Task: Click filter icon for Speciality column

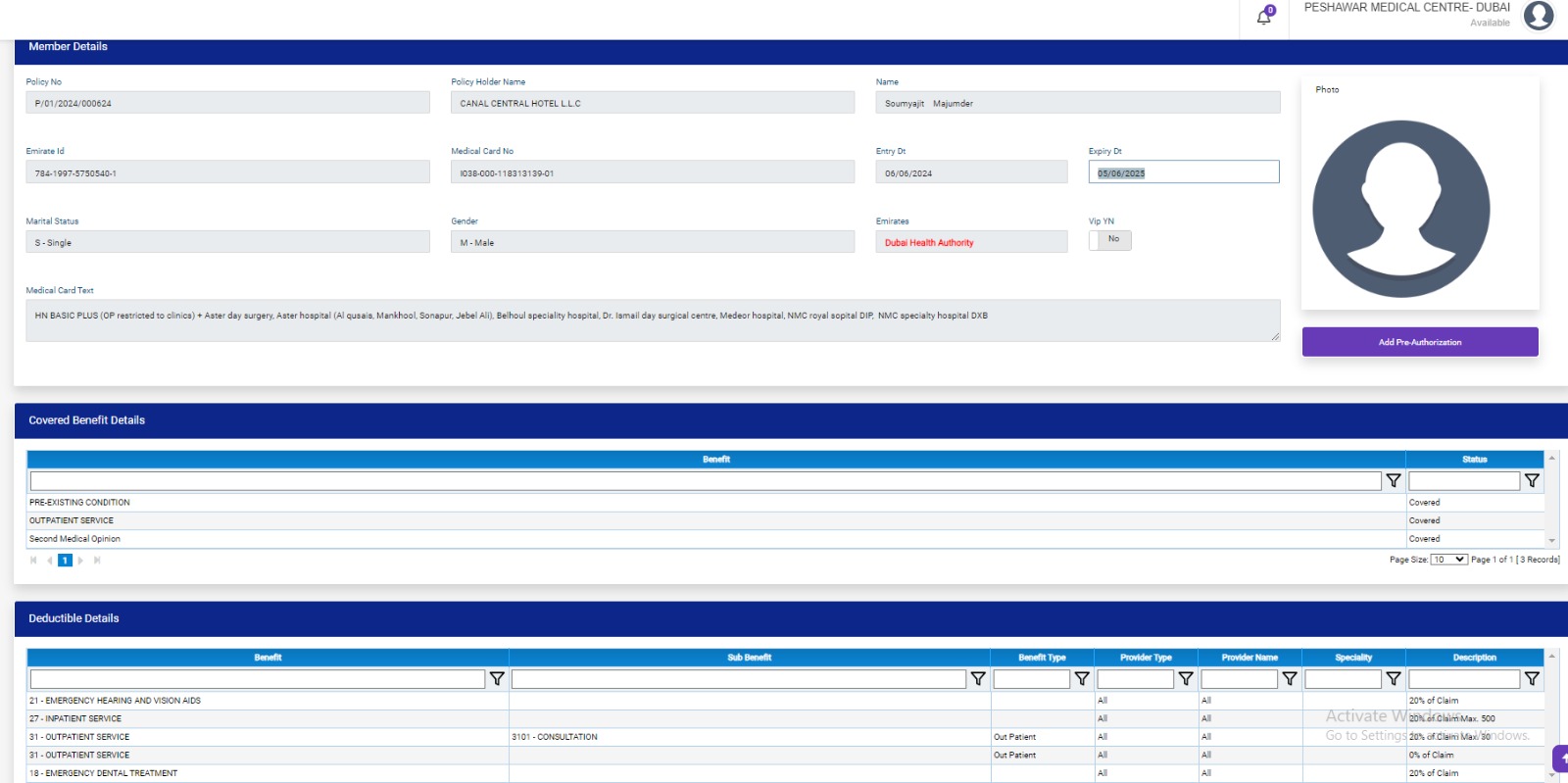Action: [x=1393, y=679]
